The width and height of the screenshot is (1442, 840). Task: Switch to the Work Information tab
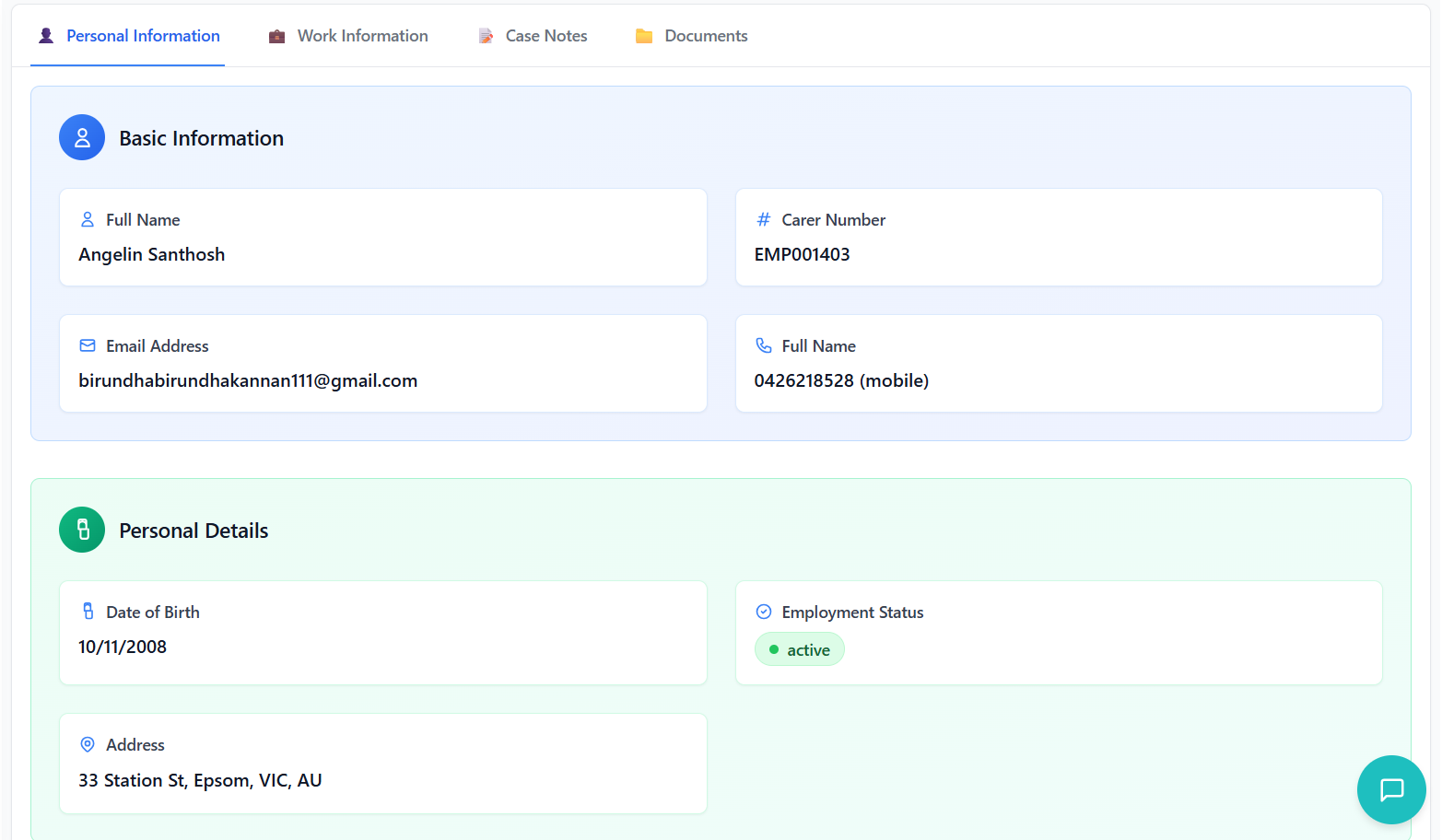coord(348,36)
